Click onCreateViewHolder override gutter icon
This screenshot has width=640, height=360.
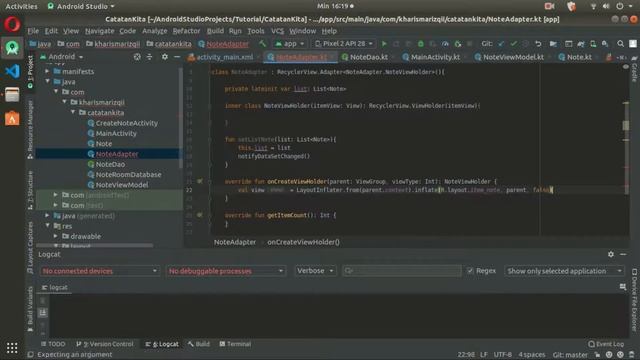[x=200, y=181]
